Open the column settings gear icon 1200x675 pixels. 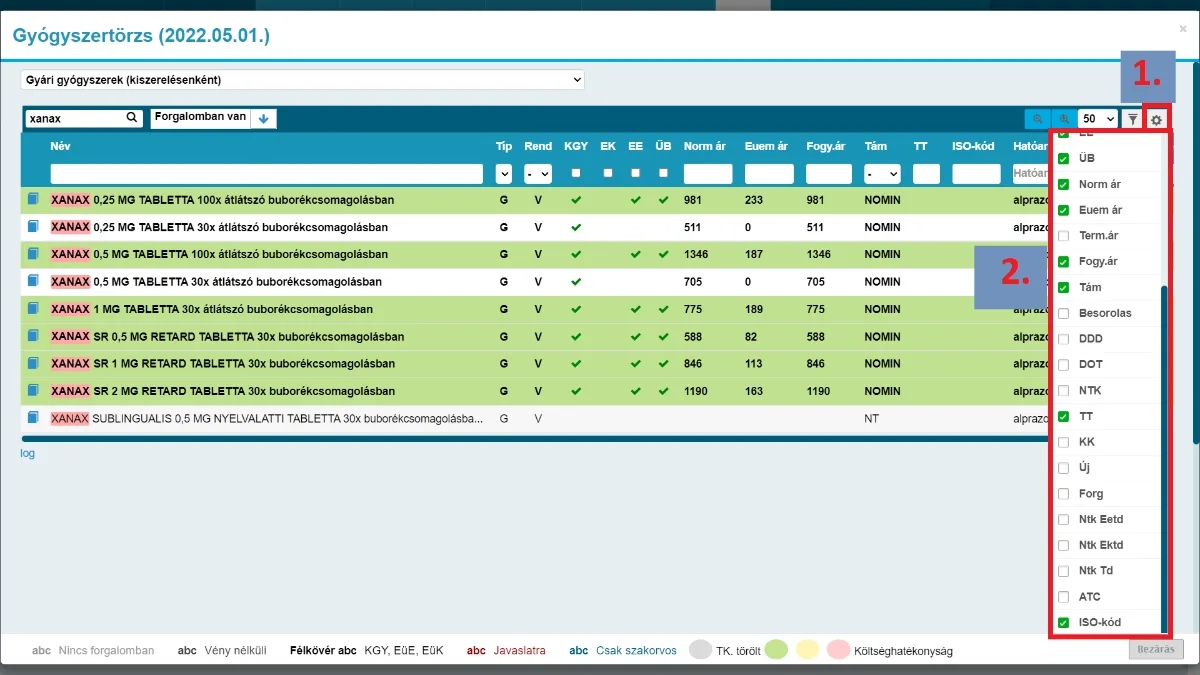pyautogui.click(x=1156, y=119)
